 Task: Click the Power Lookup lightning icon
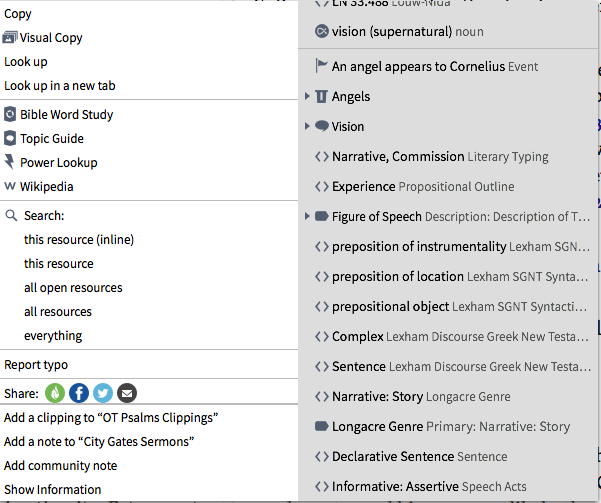pos(10,162)
